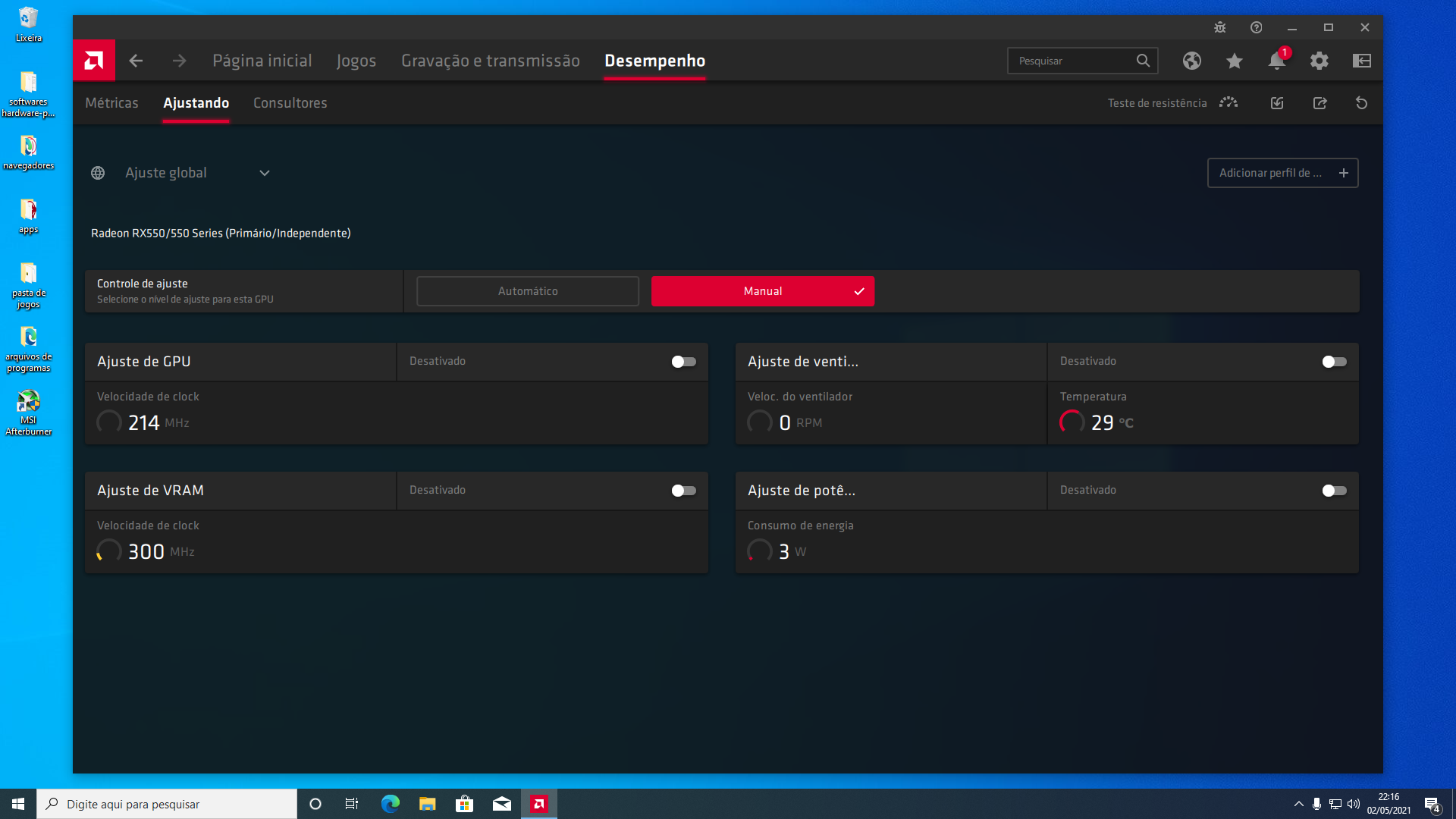Open Microsoft Store from taskbar
Image resolution: width=1456 pixels, height=819 pixels.
[464, 804]
